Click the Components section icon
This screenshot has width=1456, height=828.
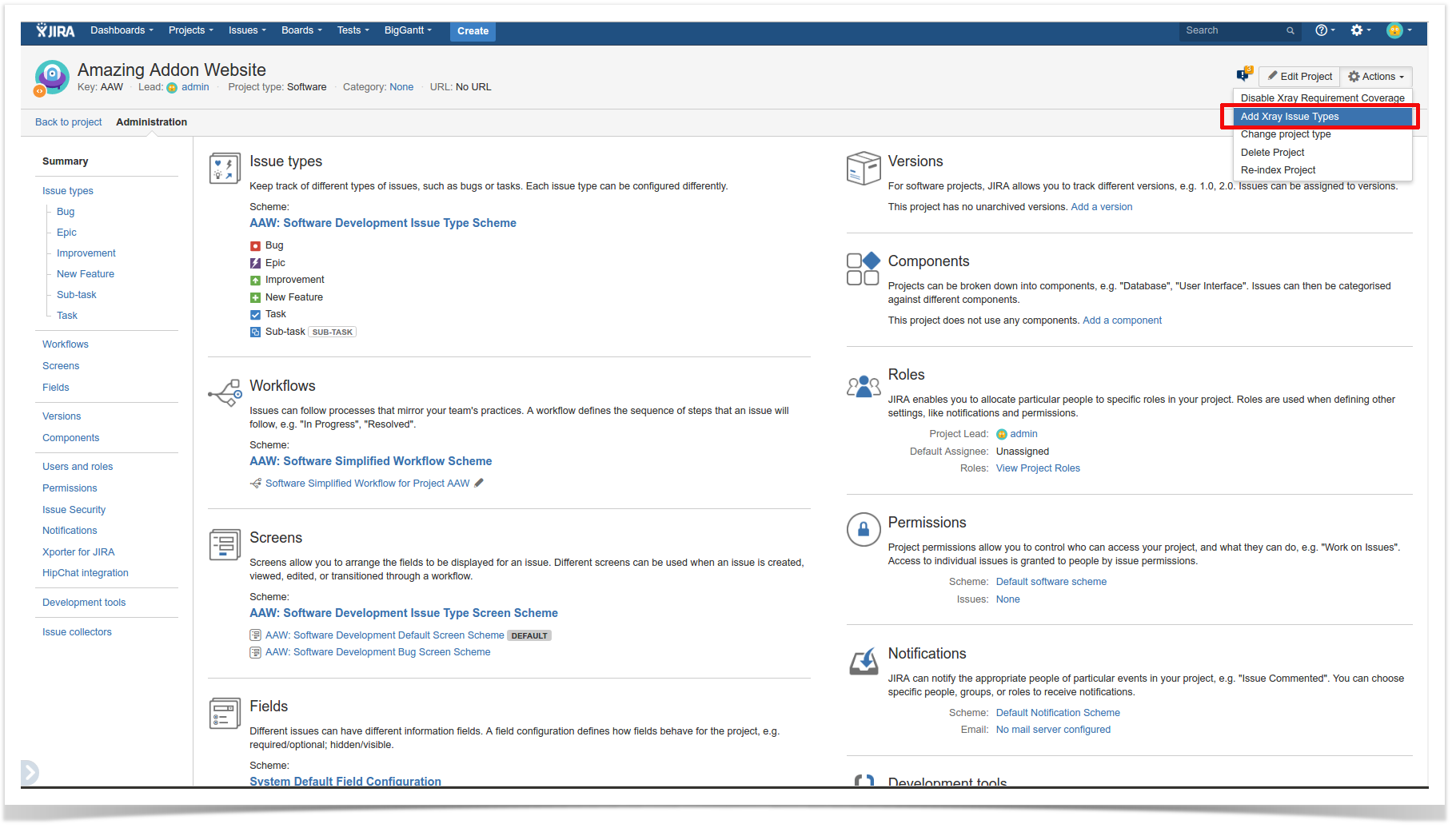point(864,269)
